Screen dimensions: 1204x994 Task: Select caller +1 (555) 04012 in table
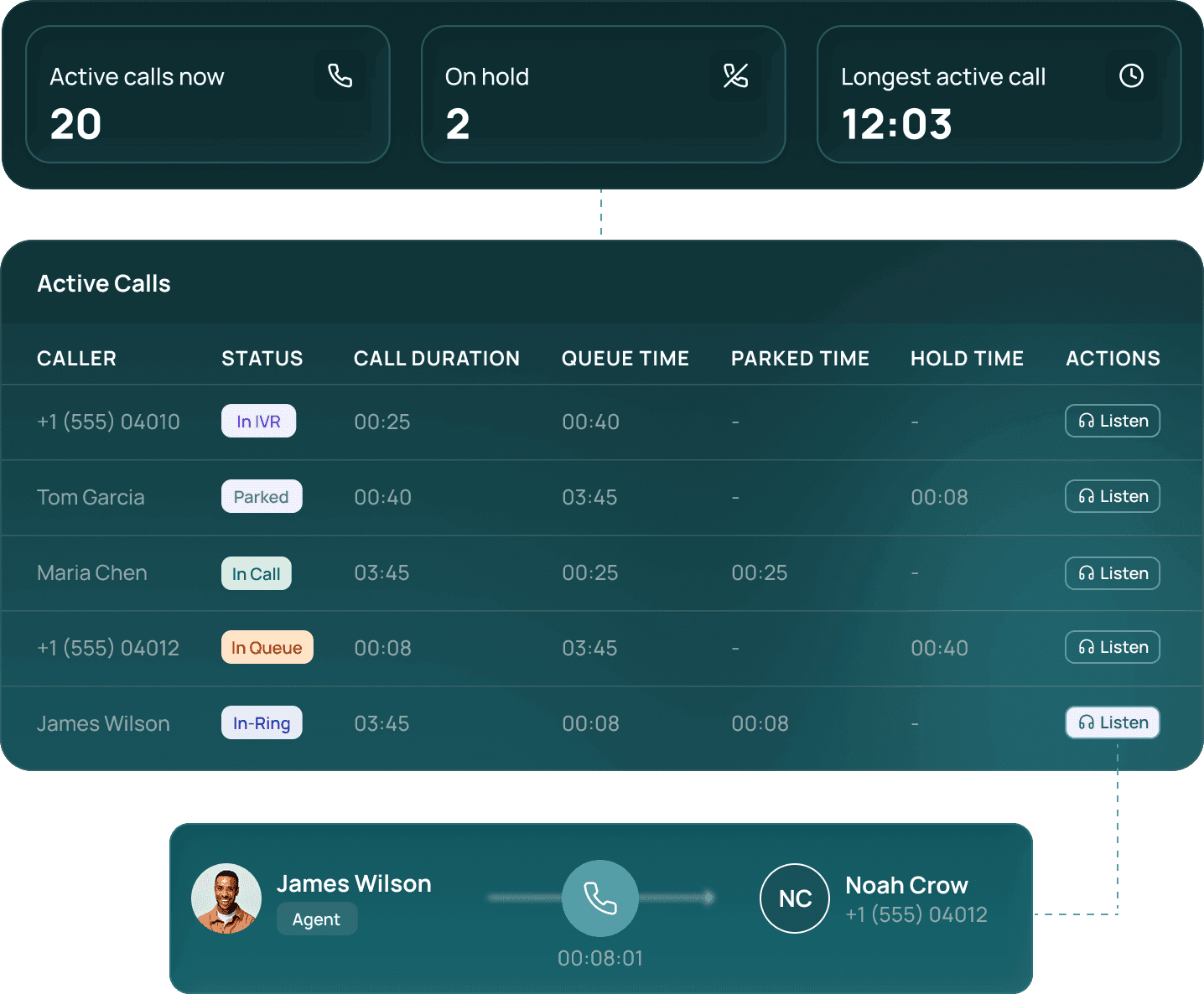tap(108, 648)
